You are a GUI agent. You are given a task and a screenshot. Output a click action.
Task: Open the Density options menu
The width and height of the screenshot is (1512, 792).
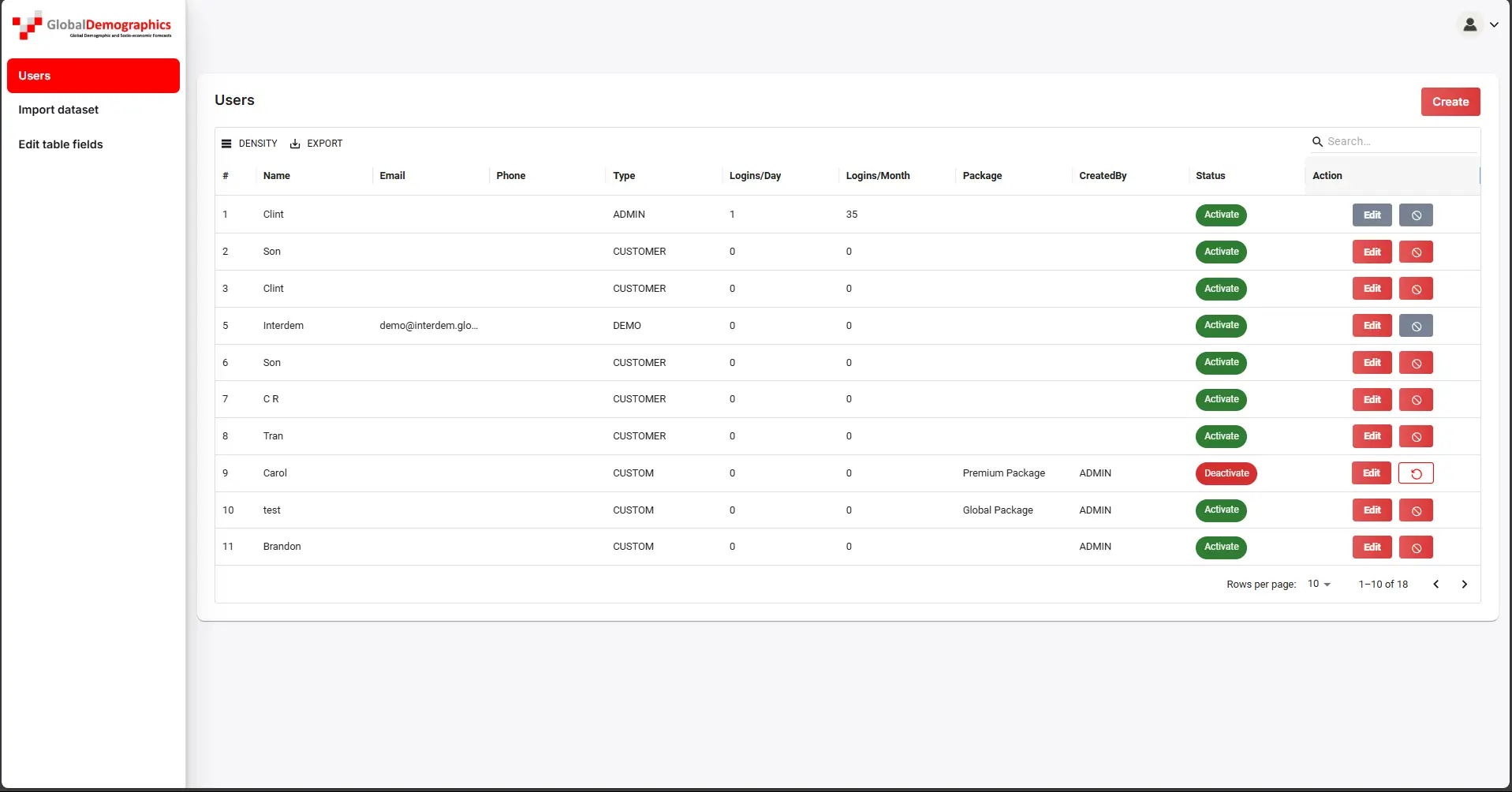(249, 144)
